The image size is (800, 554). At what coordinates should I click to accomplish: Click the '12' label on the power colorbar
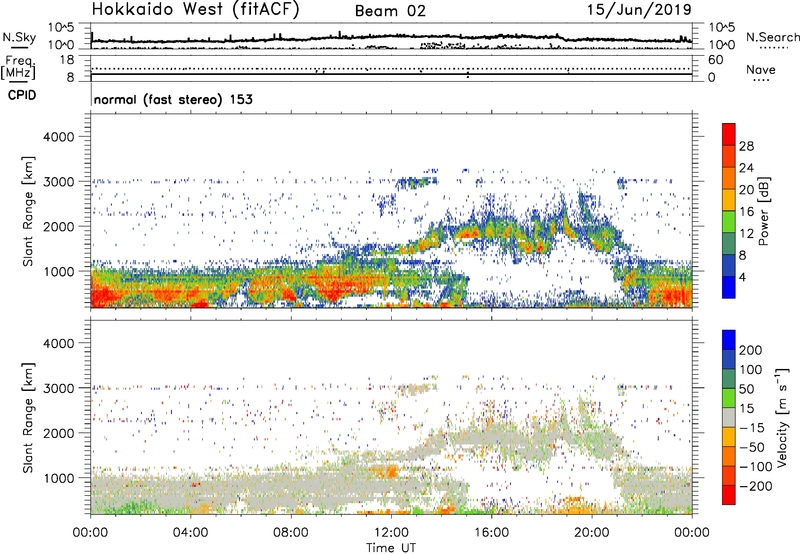[x=746, y=234]
